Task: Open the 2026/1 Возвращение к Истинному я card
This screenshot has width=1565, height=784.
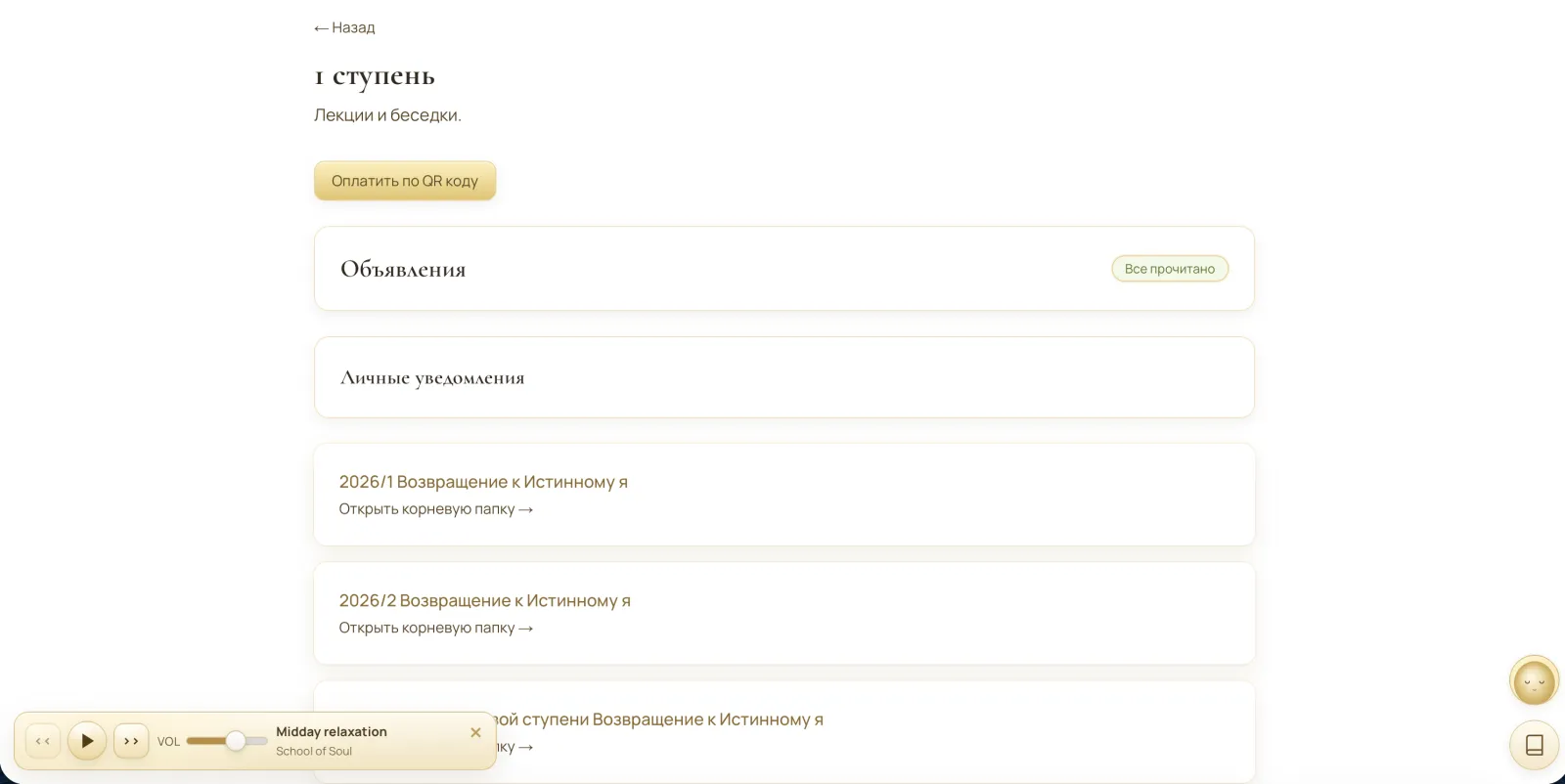Action: click(783, 495)
